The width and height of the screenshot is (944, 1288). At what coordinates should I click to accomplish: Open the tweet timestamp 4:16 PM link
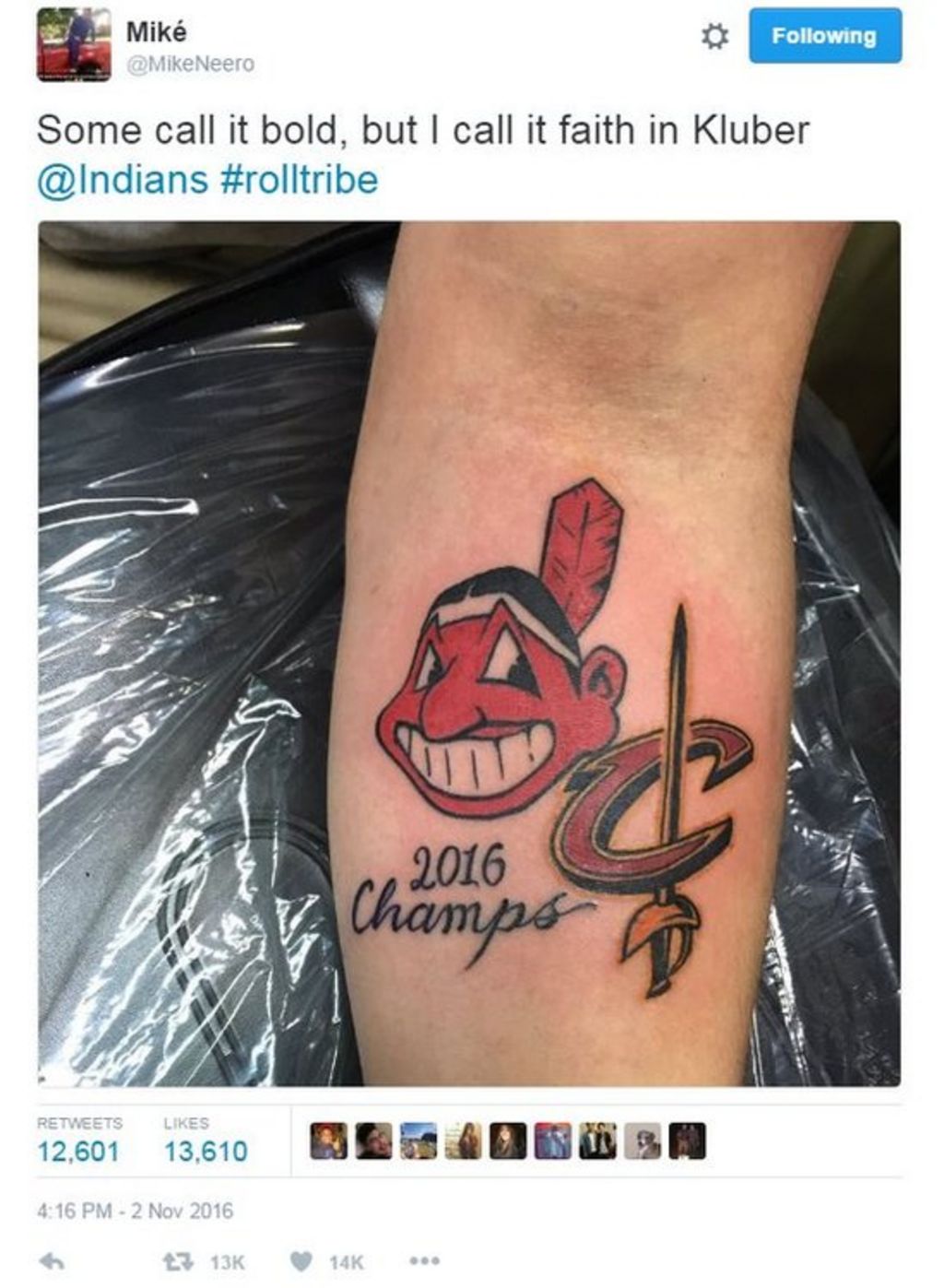(135, 1210)
